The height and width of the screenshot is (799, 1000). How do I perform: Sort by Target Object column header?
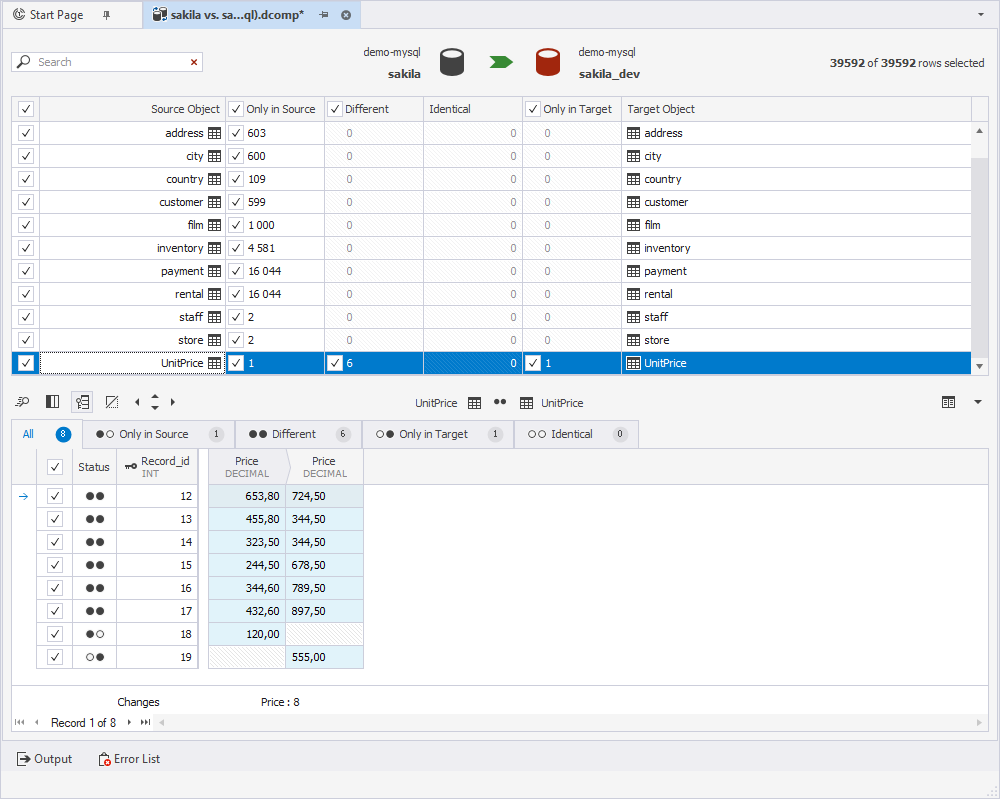(796, 109)
